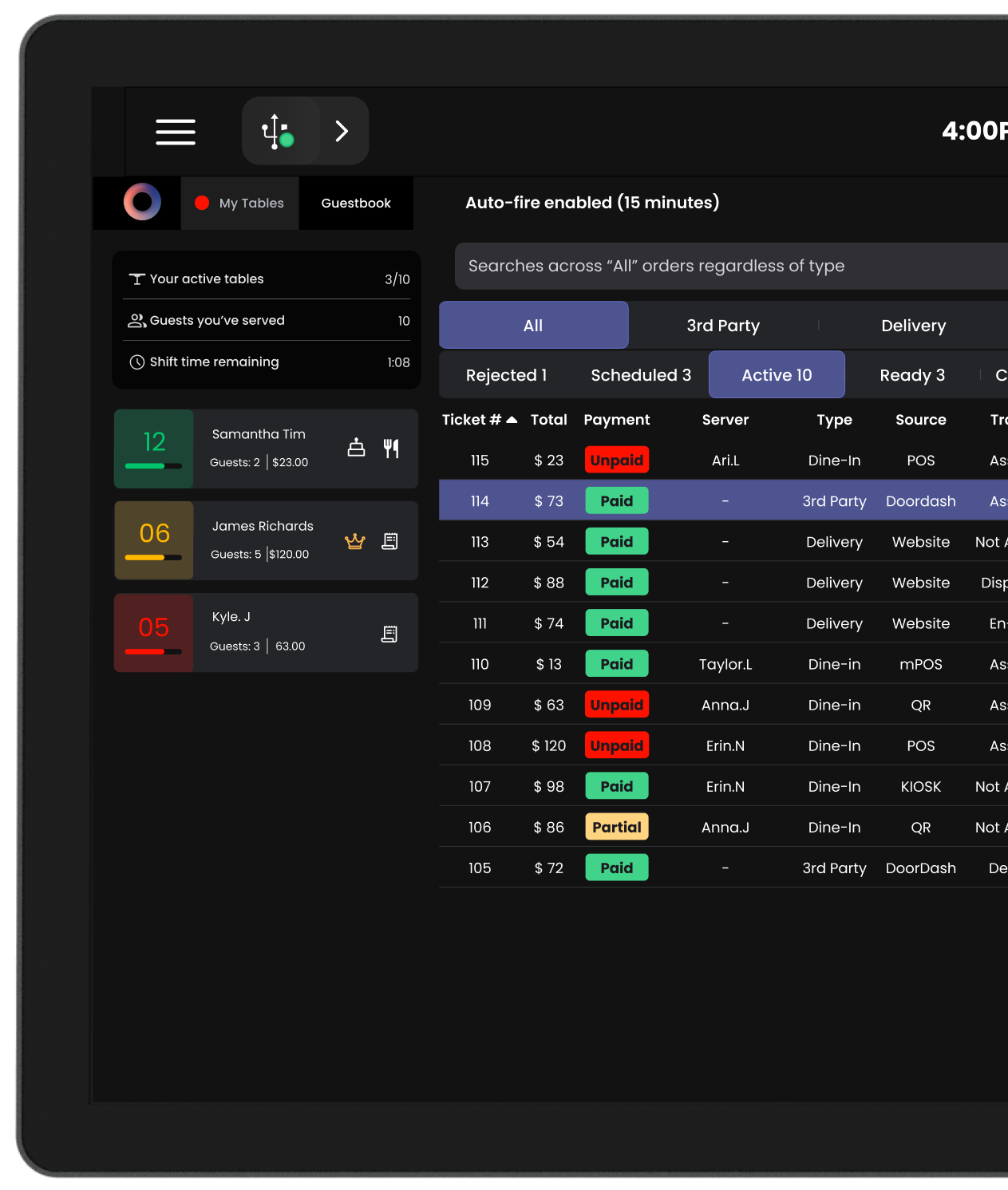Expand the chevron arrow next to USB icon

[x=342, y=132]
